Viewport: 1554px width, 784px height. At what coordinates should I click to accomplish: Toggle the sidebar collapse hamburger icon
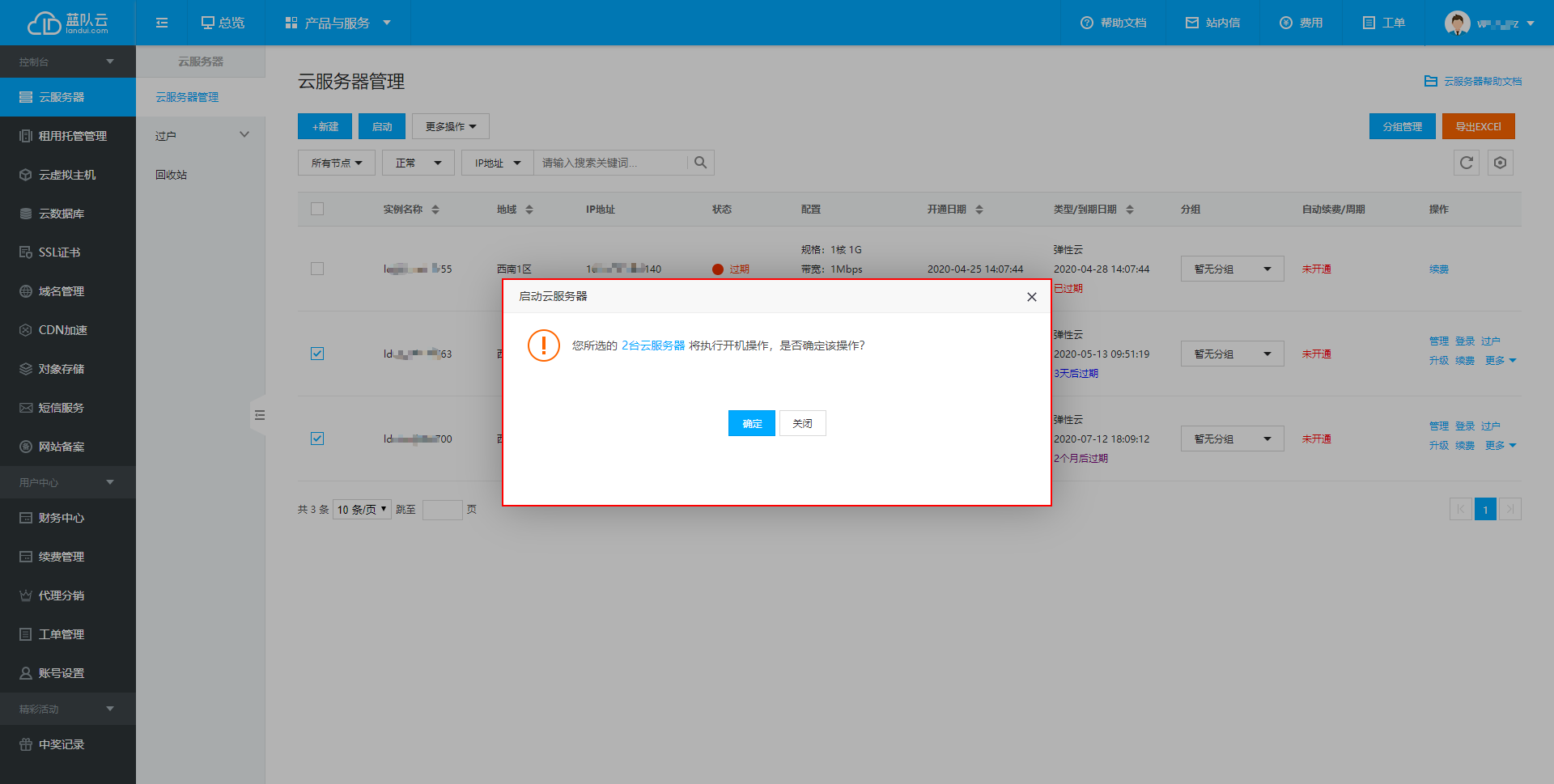pos(162,23)
